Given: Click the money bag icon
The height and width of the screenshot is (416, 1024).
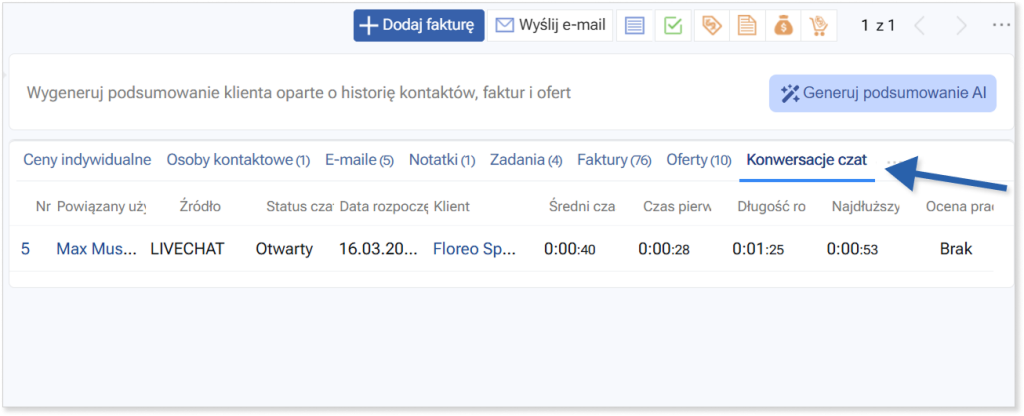Looking at the screenshot, I should [784, 26].
